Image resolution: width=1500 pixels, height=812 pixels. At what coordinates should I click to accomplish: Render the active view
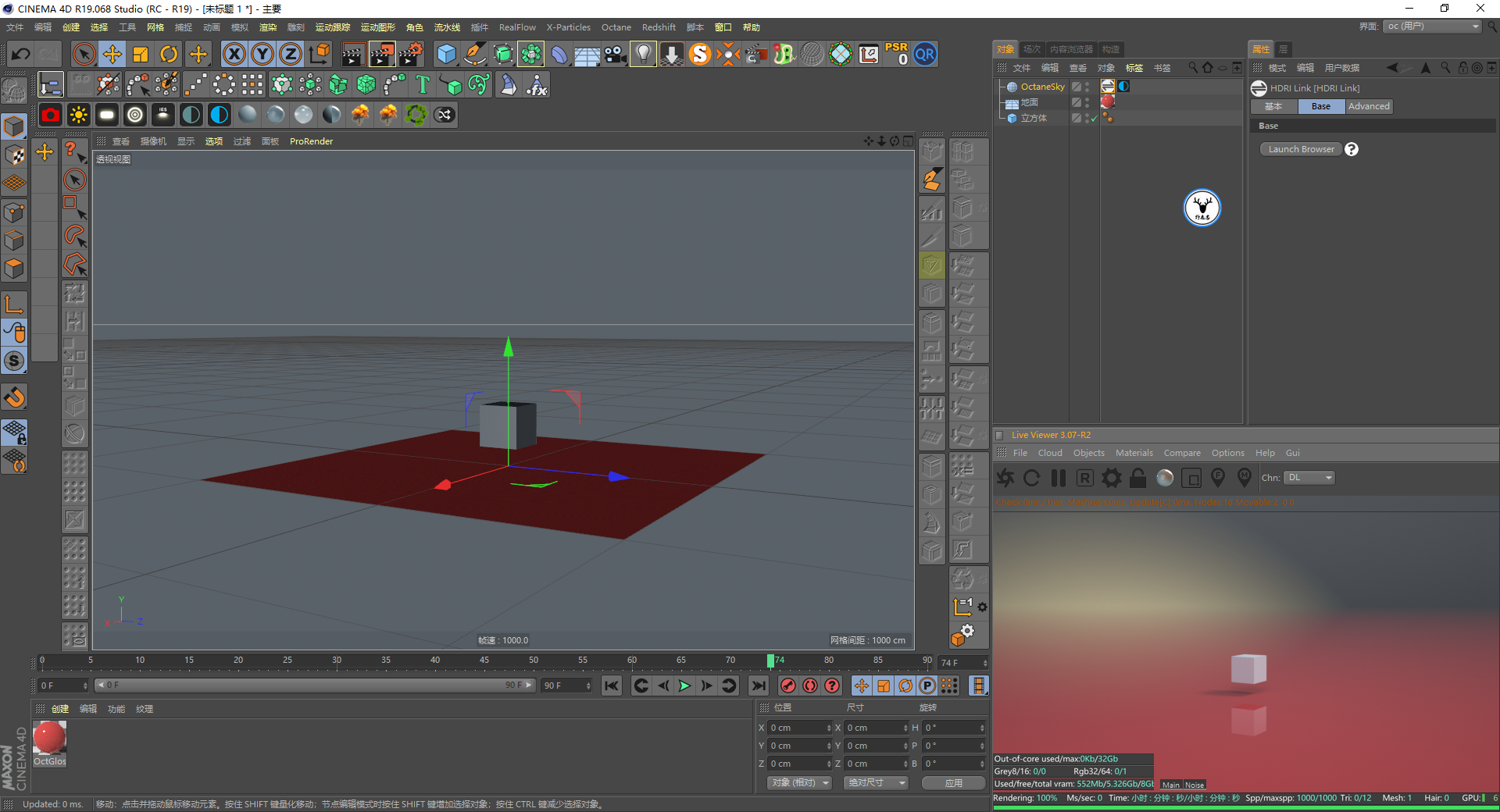[x=353, y=54]
